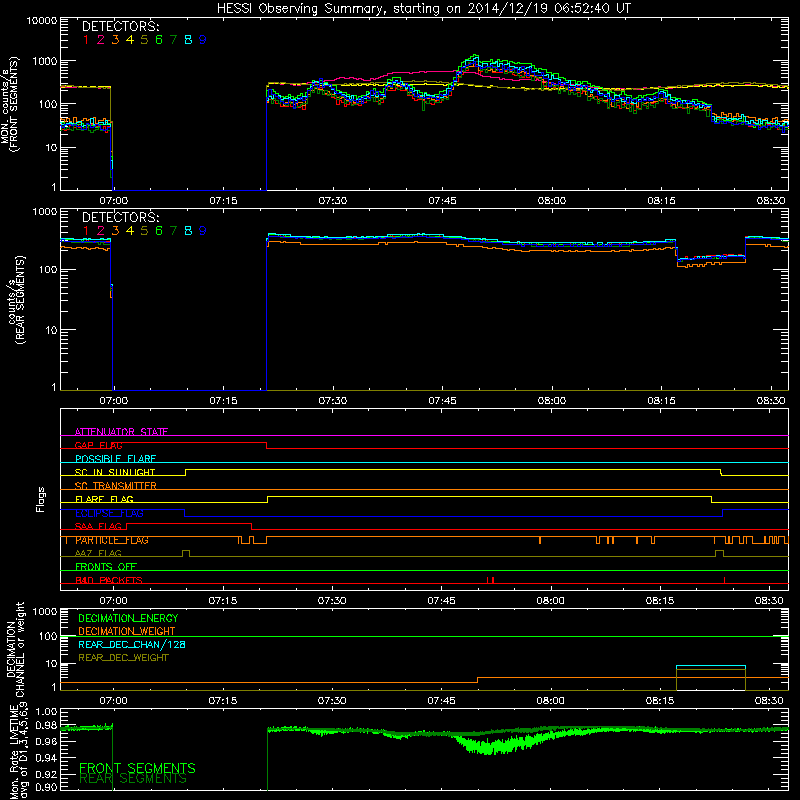Screen dimensions: 800x800
Task: Select the BAD_PACKETS flag label
Action: [x=109, y=580]
